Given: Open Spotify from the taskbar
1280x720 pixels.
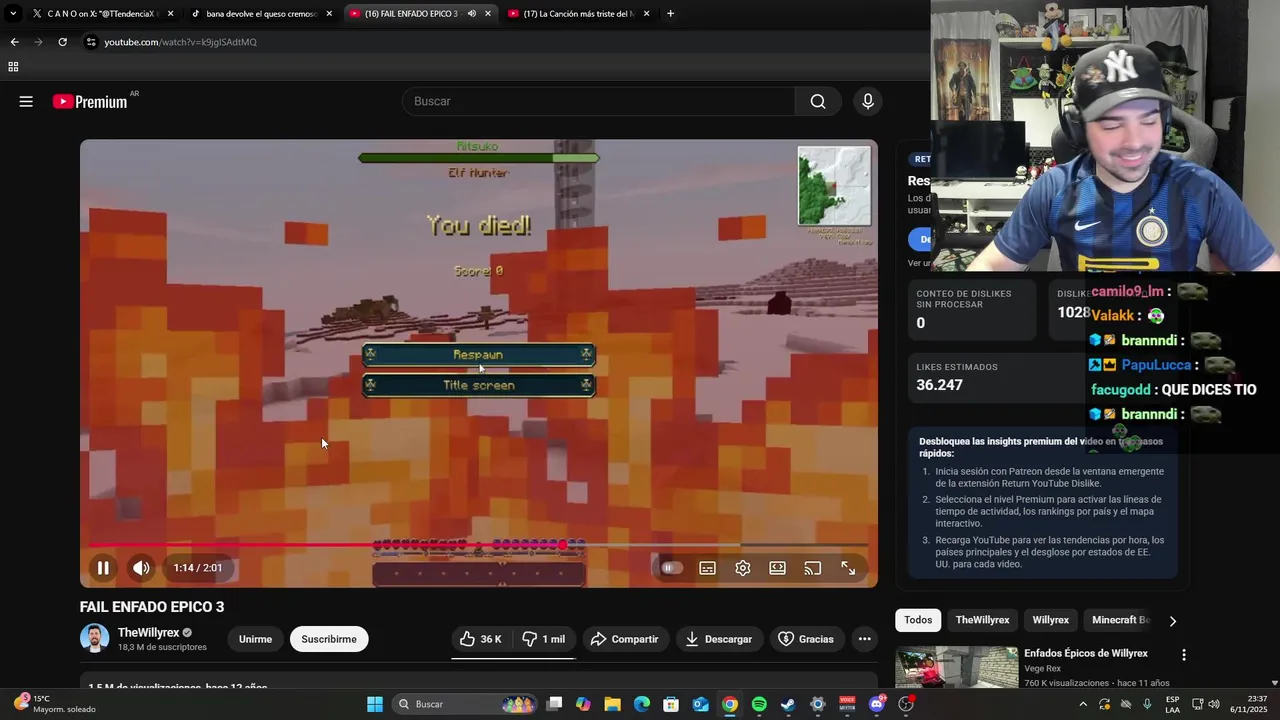Looking at the screenshot, I should tap(759, 704).
